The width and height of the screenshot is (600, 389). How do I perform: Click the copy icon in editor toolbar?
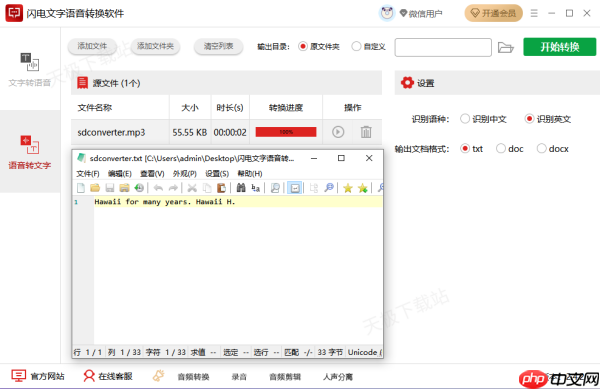pyautogui.click(x=207, y=188)
